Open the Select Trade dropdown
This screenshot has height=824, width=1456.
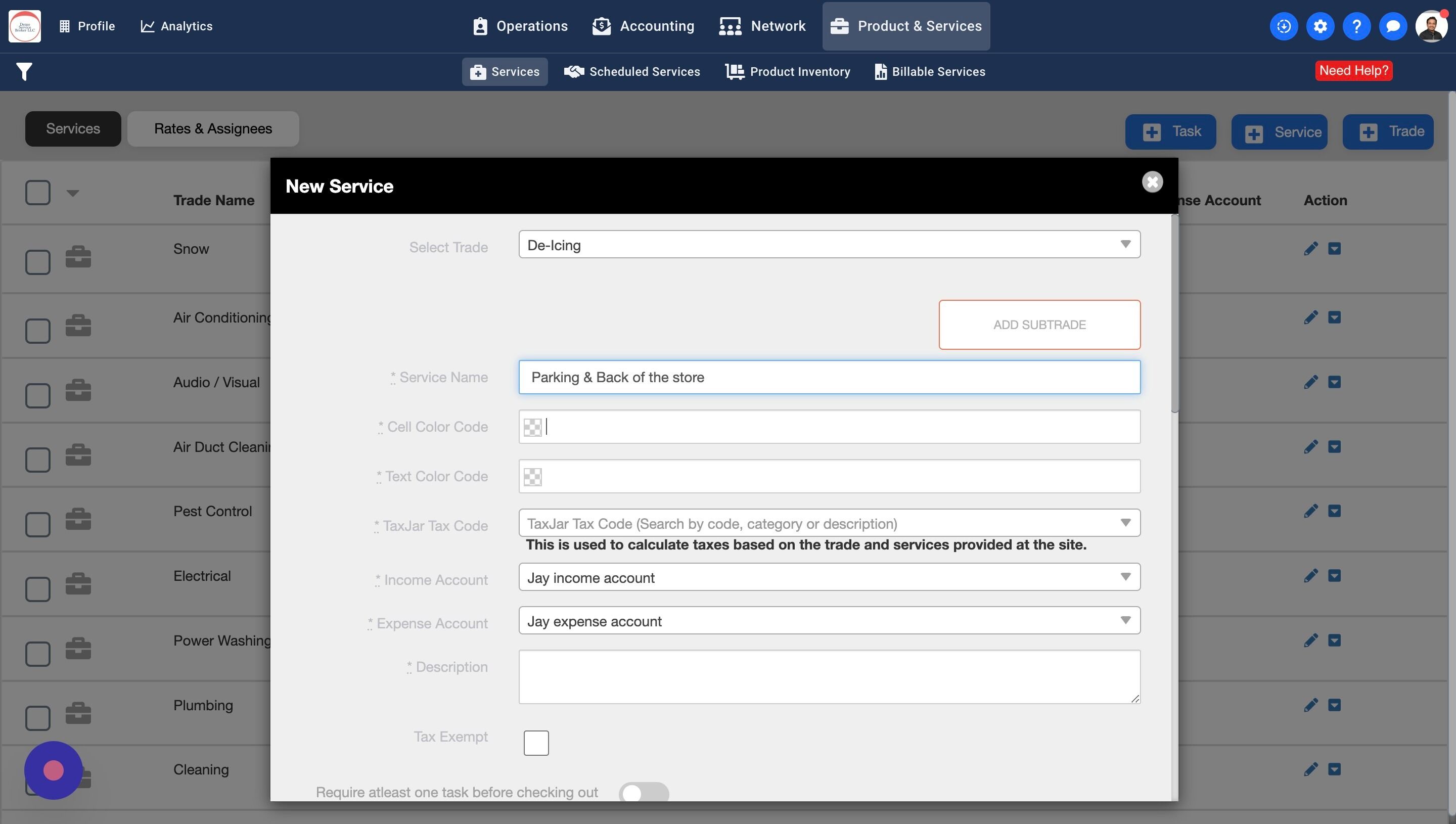pos(829,245)
